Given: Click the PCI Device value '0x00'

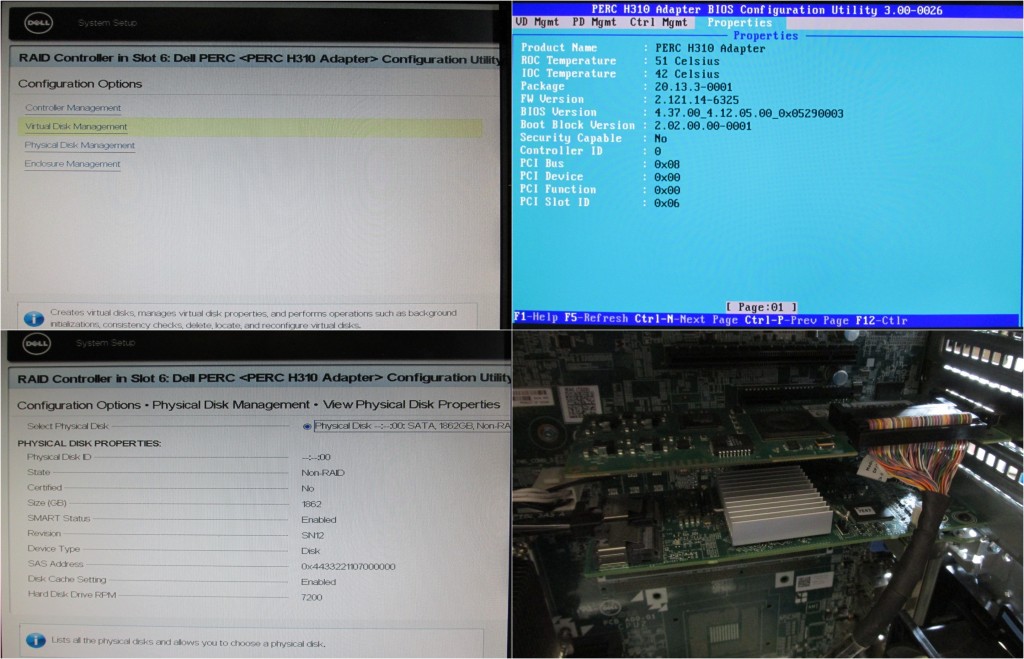Looking at the screenshot, I should pyautogui.click(x=667, y=178).
